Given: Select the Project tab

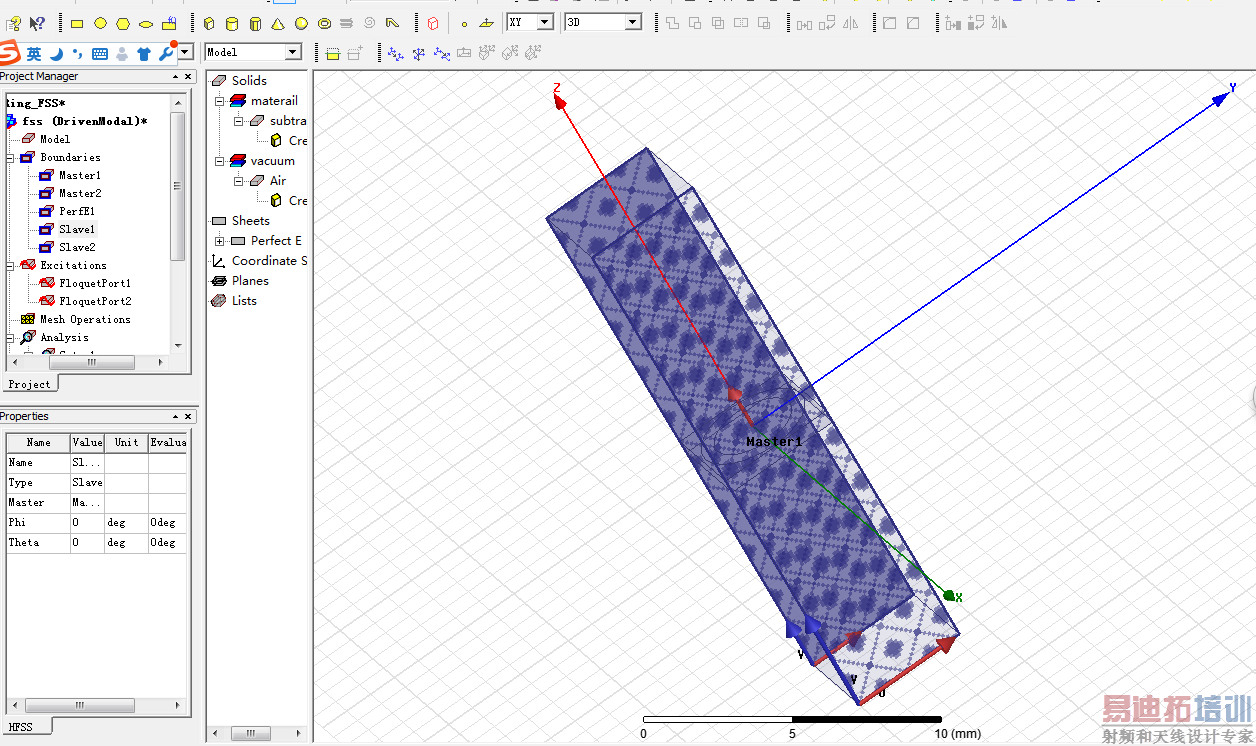Looking at the screenshot, I should tap(29, 384).
